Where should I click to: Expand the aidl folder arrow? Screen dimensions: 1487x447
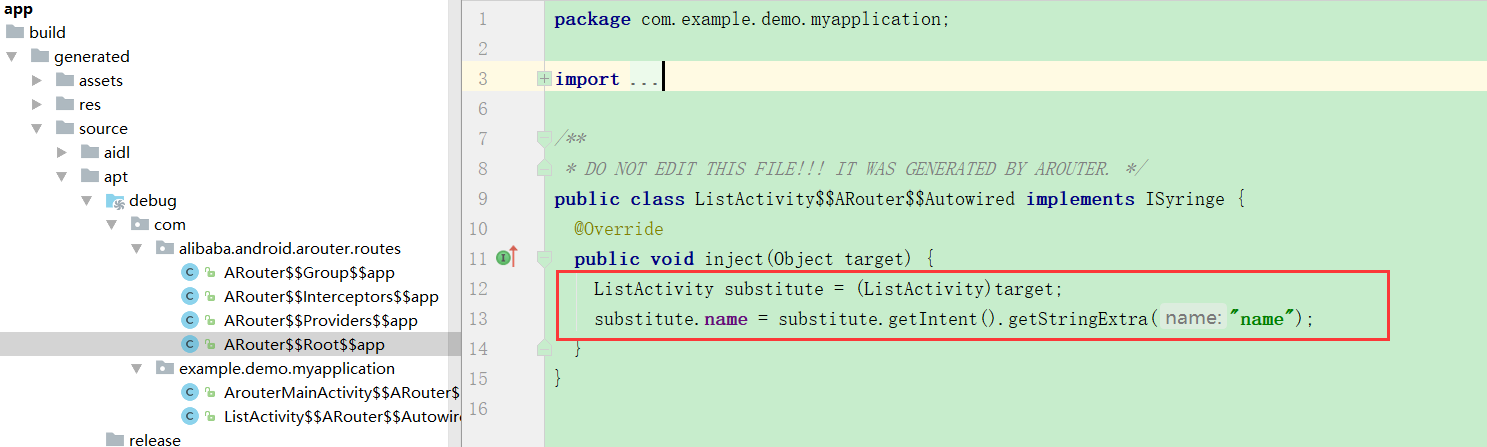point(62,153)
